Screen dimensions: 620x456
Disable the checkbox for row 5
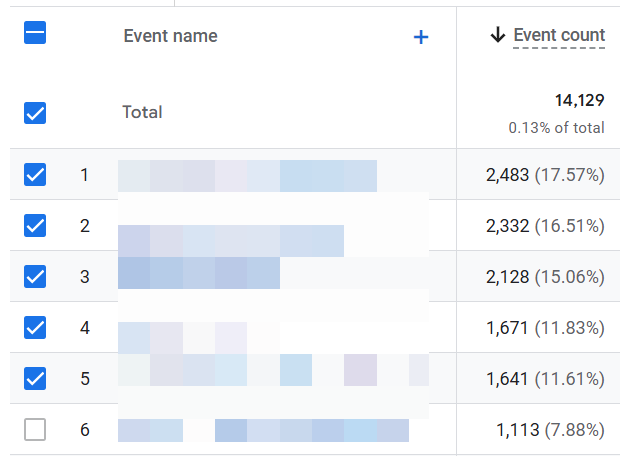35,379
